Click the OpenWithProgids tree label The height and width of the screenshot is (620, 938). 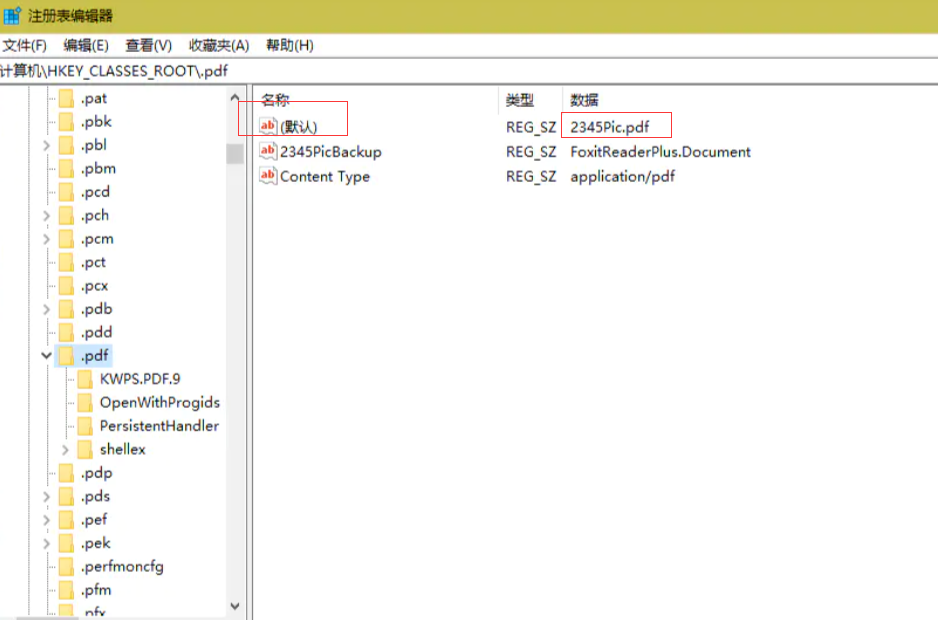(160, 402)
